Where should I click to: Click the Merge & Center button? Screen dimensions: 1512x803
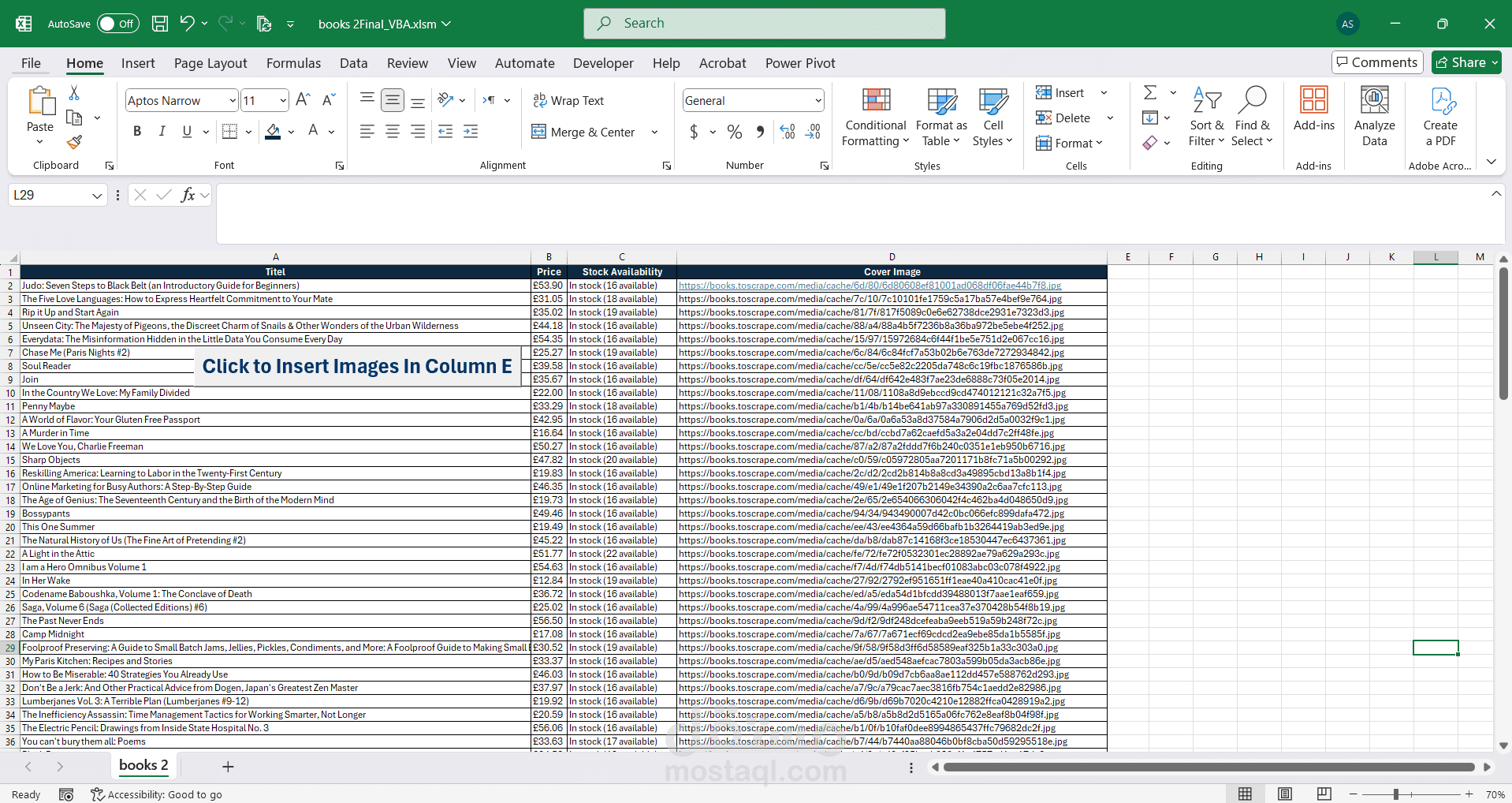583,132
